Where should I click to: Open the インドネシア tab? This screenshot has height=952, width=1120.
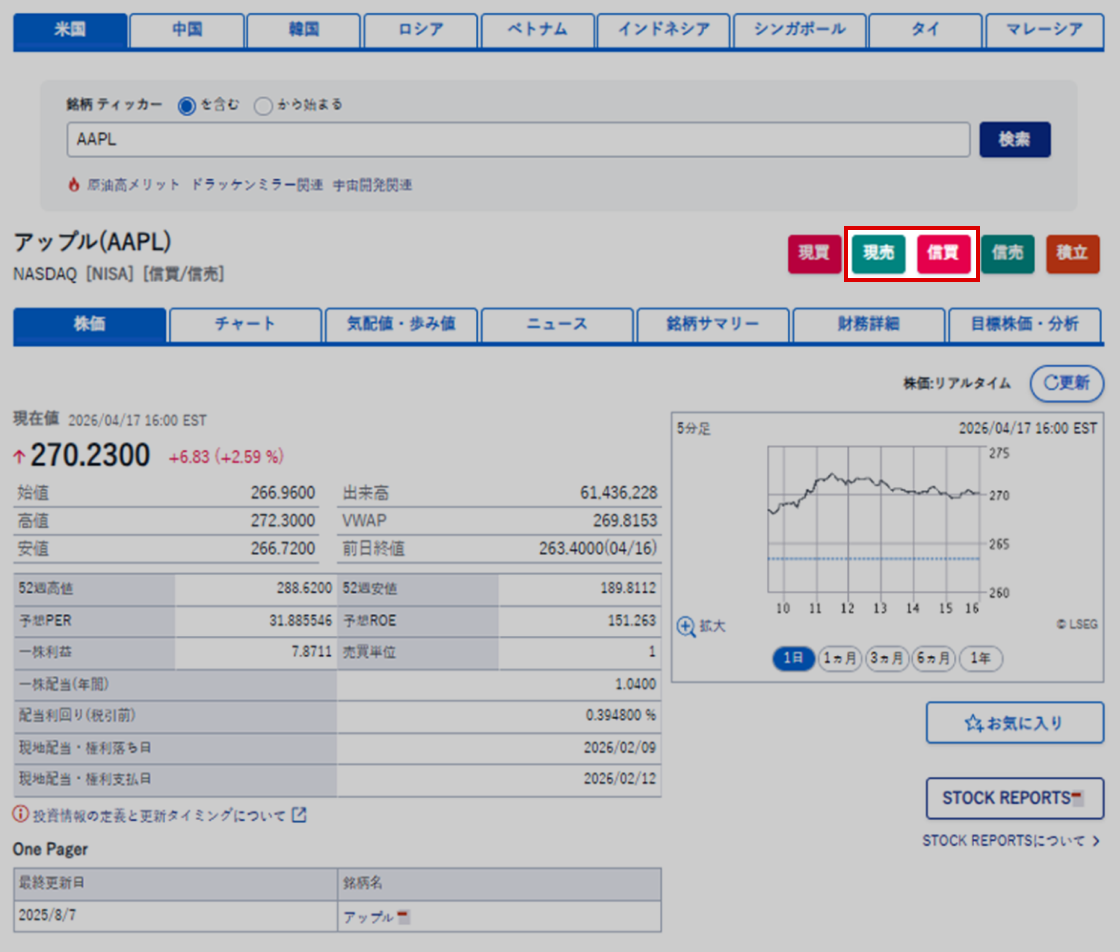(x=664, y=30)
